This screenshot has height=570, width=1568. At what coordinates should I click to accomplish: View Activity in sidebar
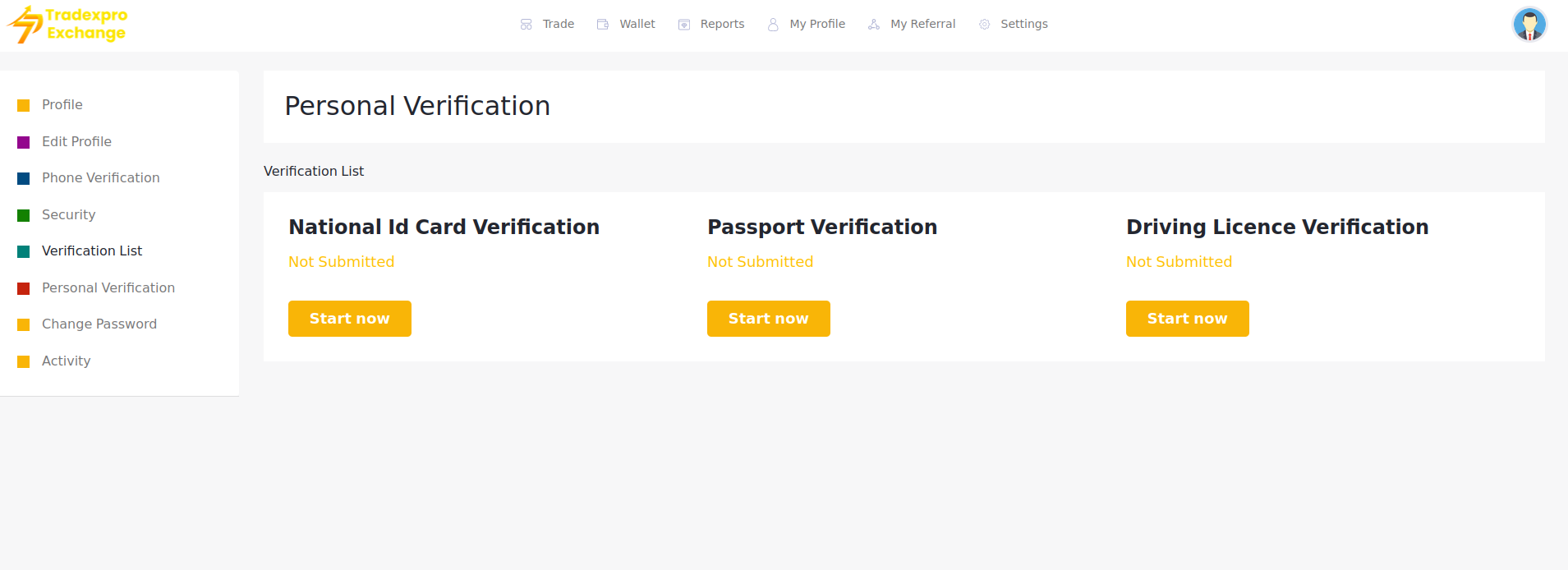tap(67, 361)
